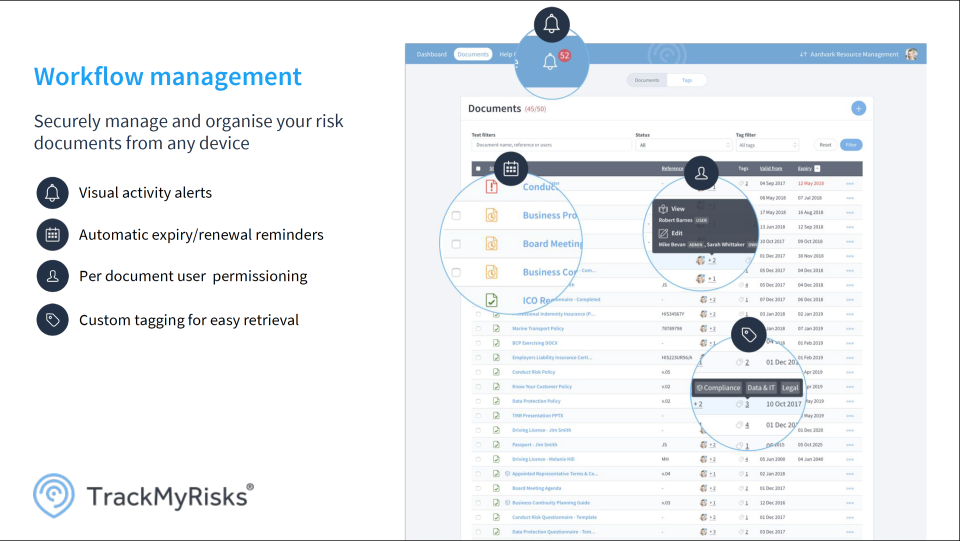Screen dimensions: 960x541
Task: Click tag icon beside Custom tagging for easy retrieval
Action: [x=53, y=320]
